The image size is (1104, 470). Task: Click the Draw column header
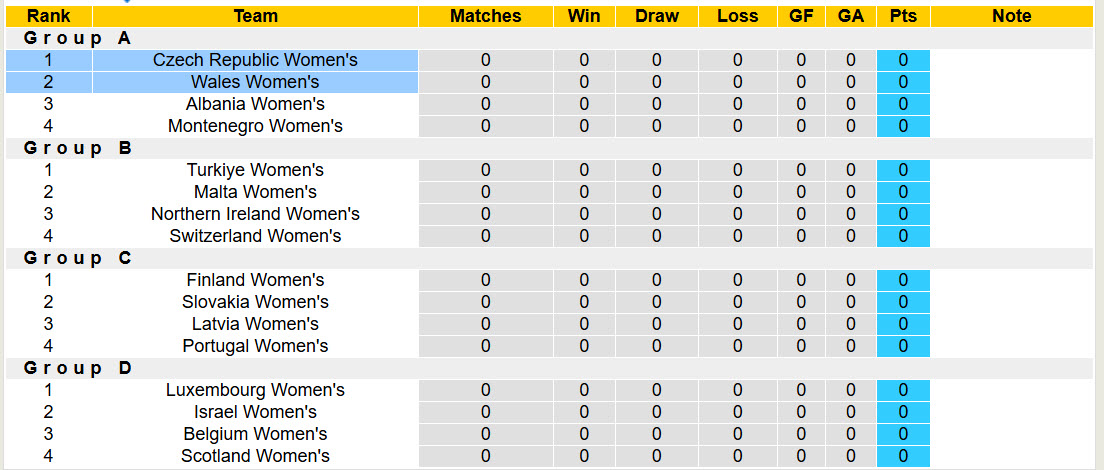pos(656,16)
